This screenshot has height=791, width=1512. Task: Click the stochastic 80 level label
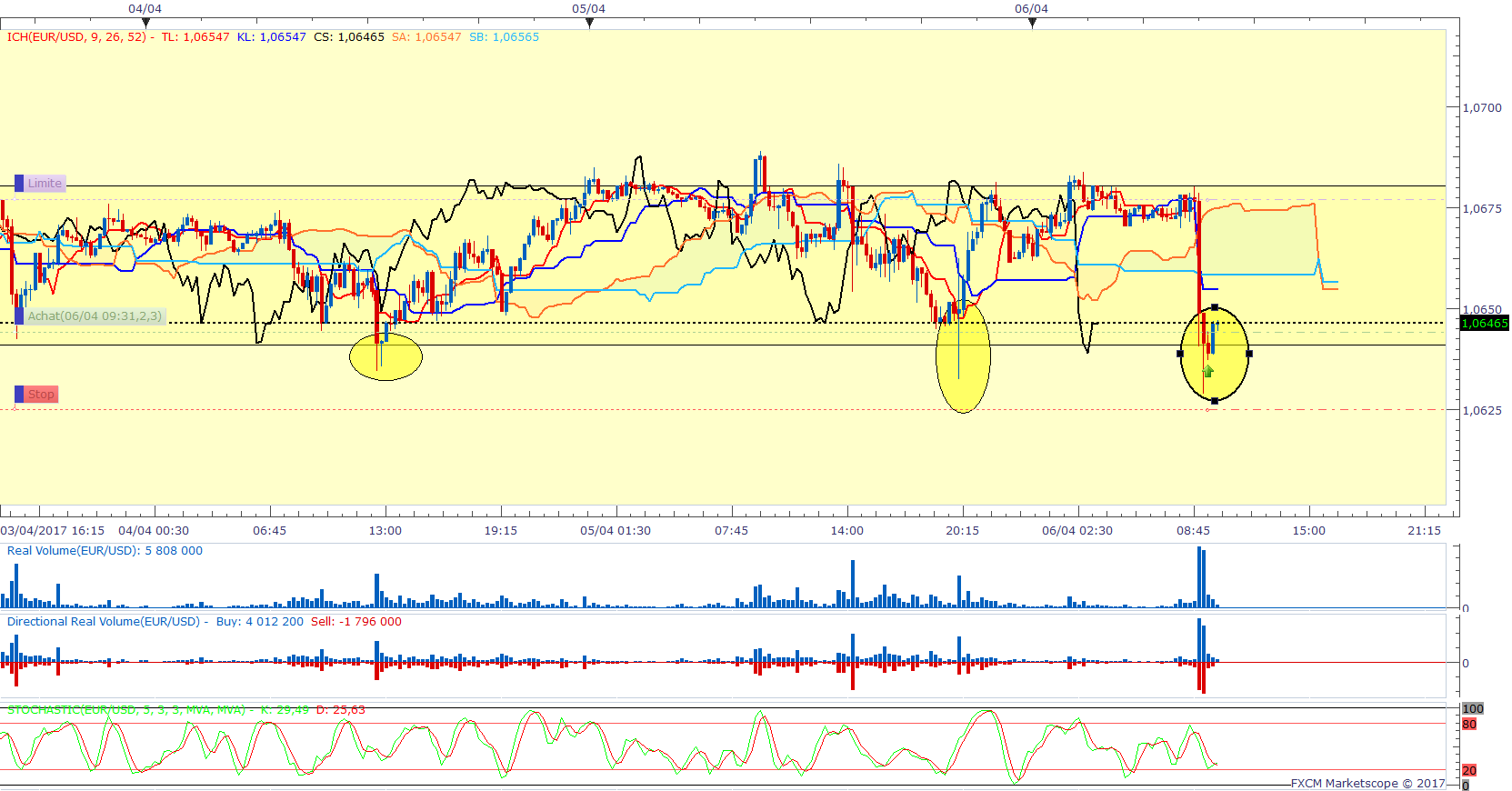pos(1469,725)
